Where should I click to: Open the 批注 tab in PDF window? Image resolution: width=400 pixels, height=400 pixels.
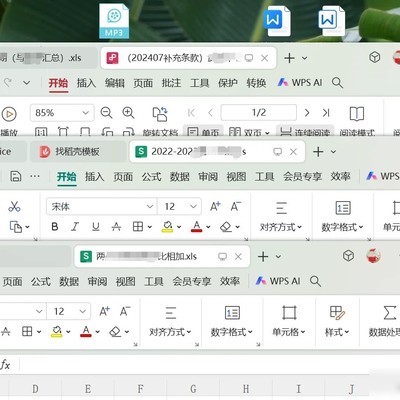171,83
